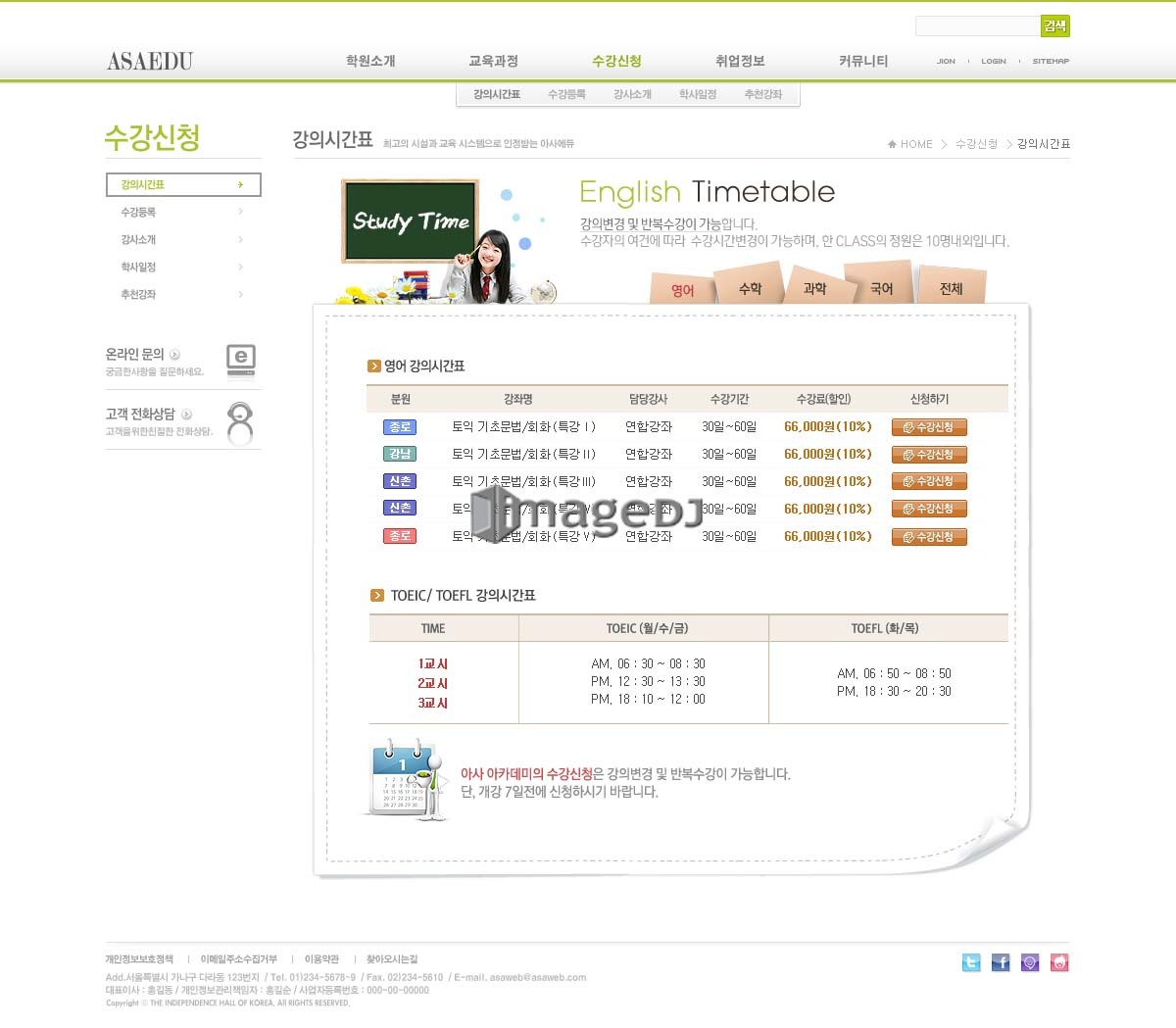Open 찾아오시는길 footer link
The height and width of the screenshot is (1028, 1176).
tap(392, 959)
